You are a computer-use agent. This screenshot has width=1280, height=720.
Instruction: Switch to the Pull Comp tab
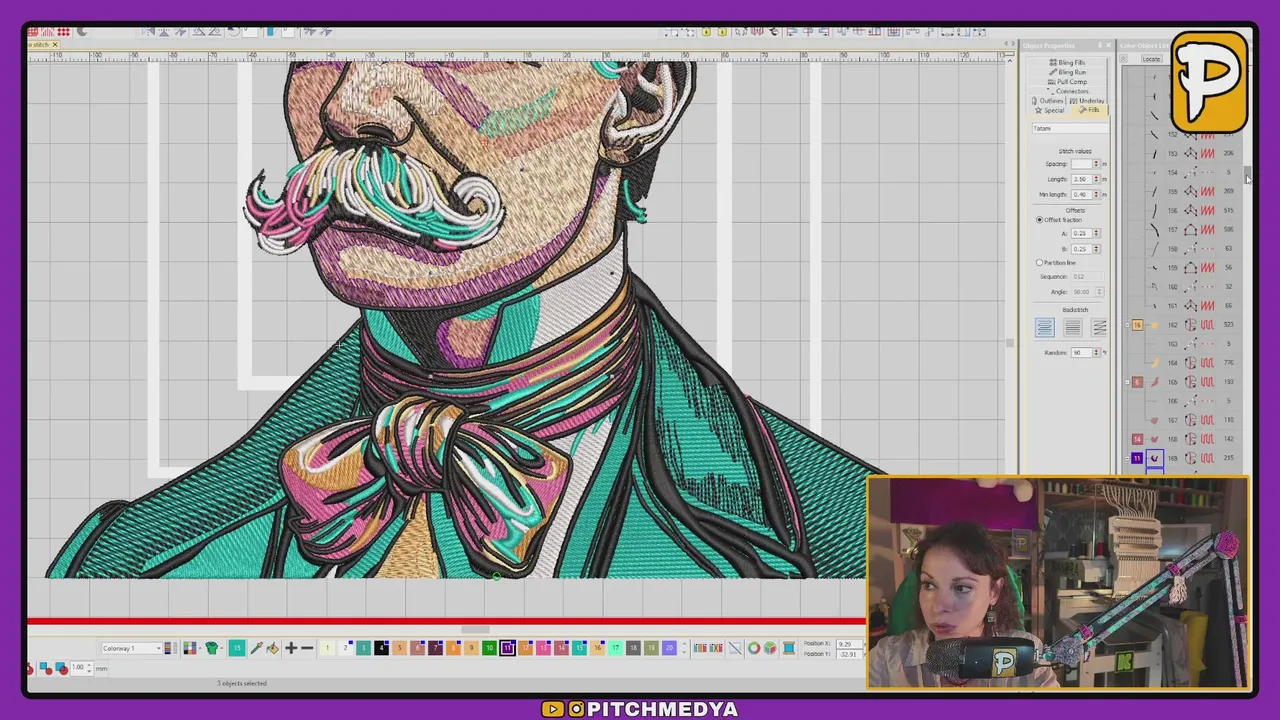[x=1067, y=82]
